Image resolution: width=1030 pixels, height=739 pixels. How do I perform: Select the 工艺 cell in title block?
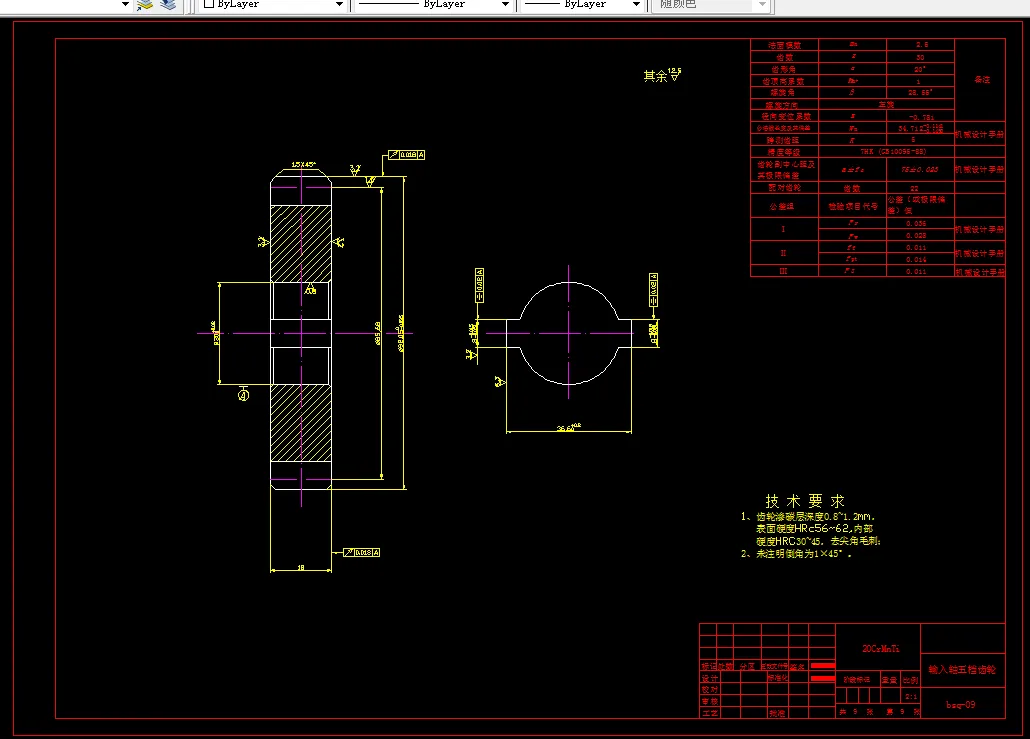(x=709, y=713)
